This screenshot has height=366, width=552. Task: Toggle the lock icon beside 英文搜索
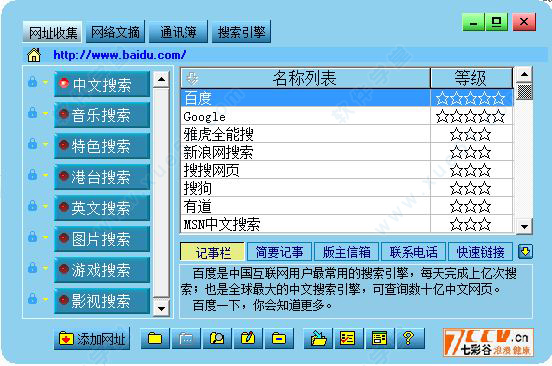click(32, 206)
